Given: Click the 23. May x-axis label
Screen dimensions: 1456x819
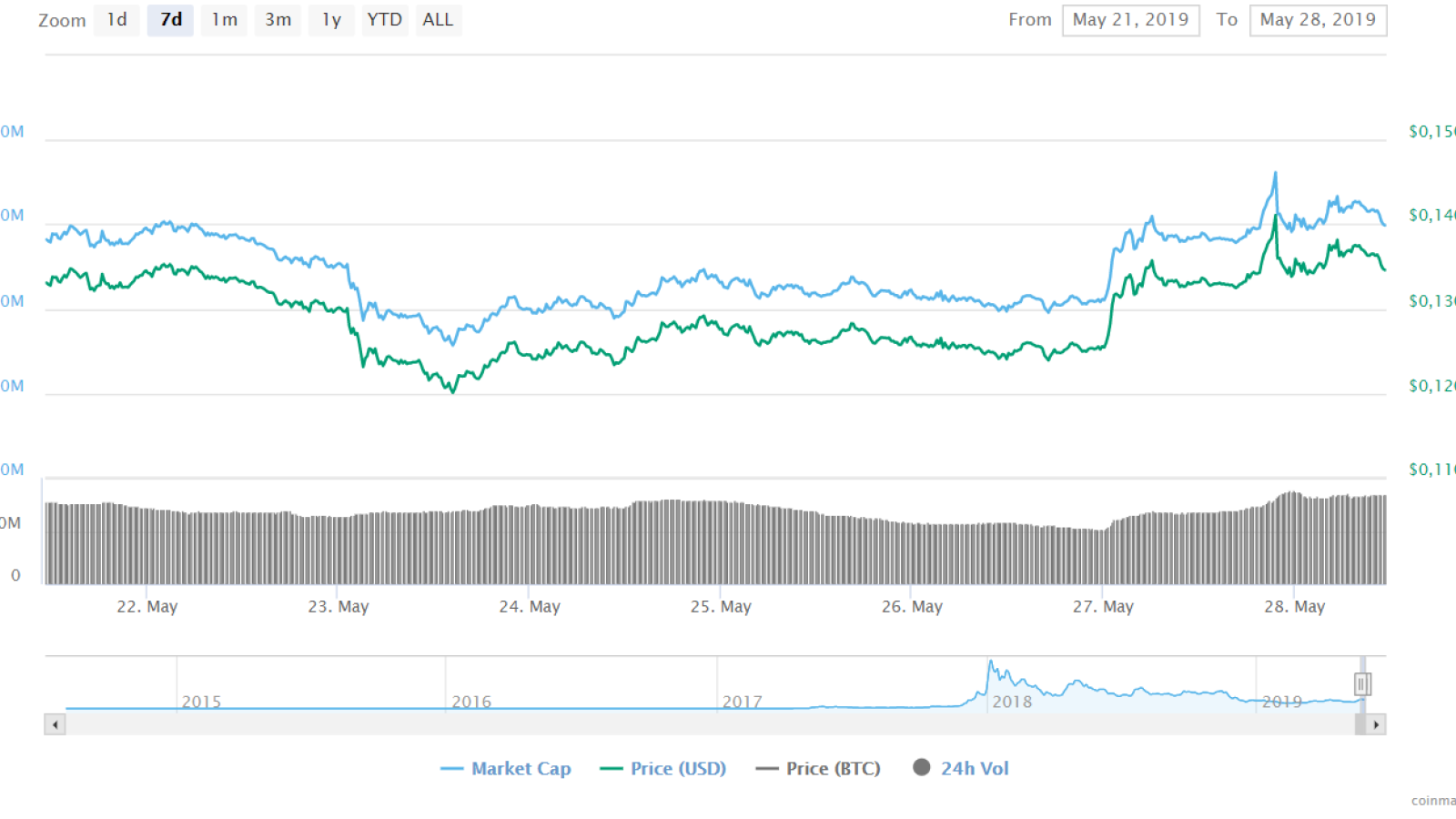Looking at the screenshot, I should pos(339,607).
